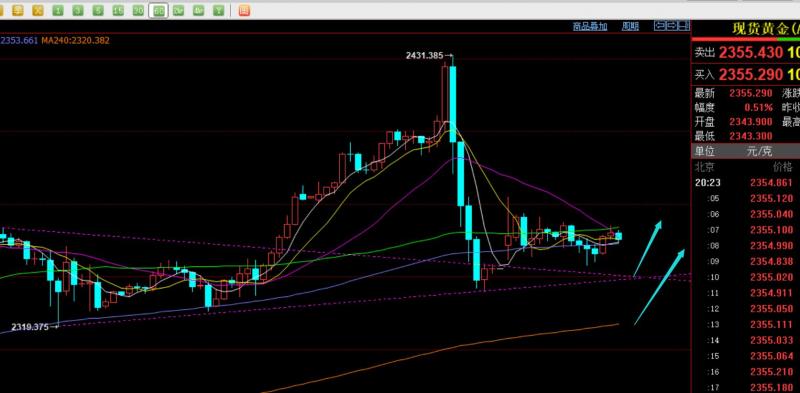Click the 幅度 value 0.51%

pos(759,108)
